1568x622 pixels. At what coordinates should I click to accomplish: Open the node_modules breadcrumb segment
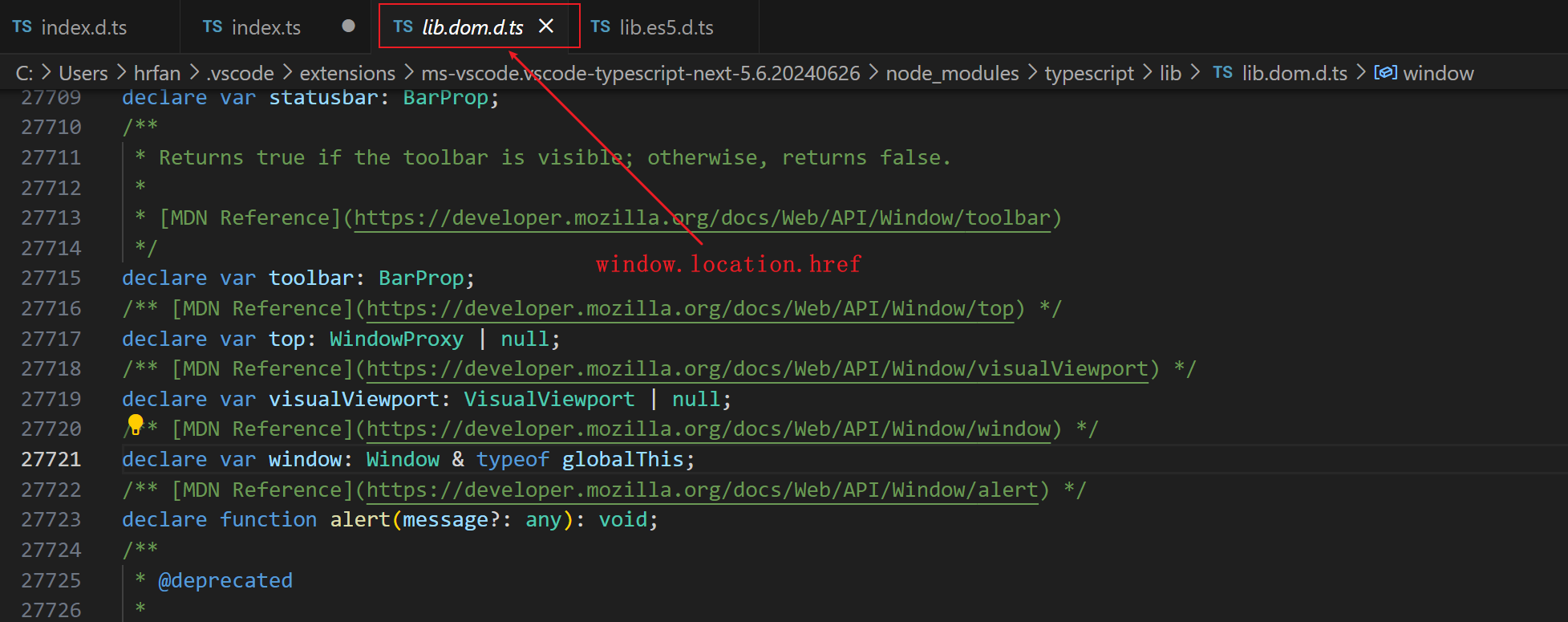pyautogui.click(x=952, y=73)
